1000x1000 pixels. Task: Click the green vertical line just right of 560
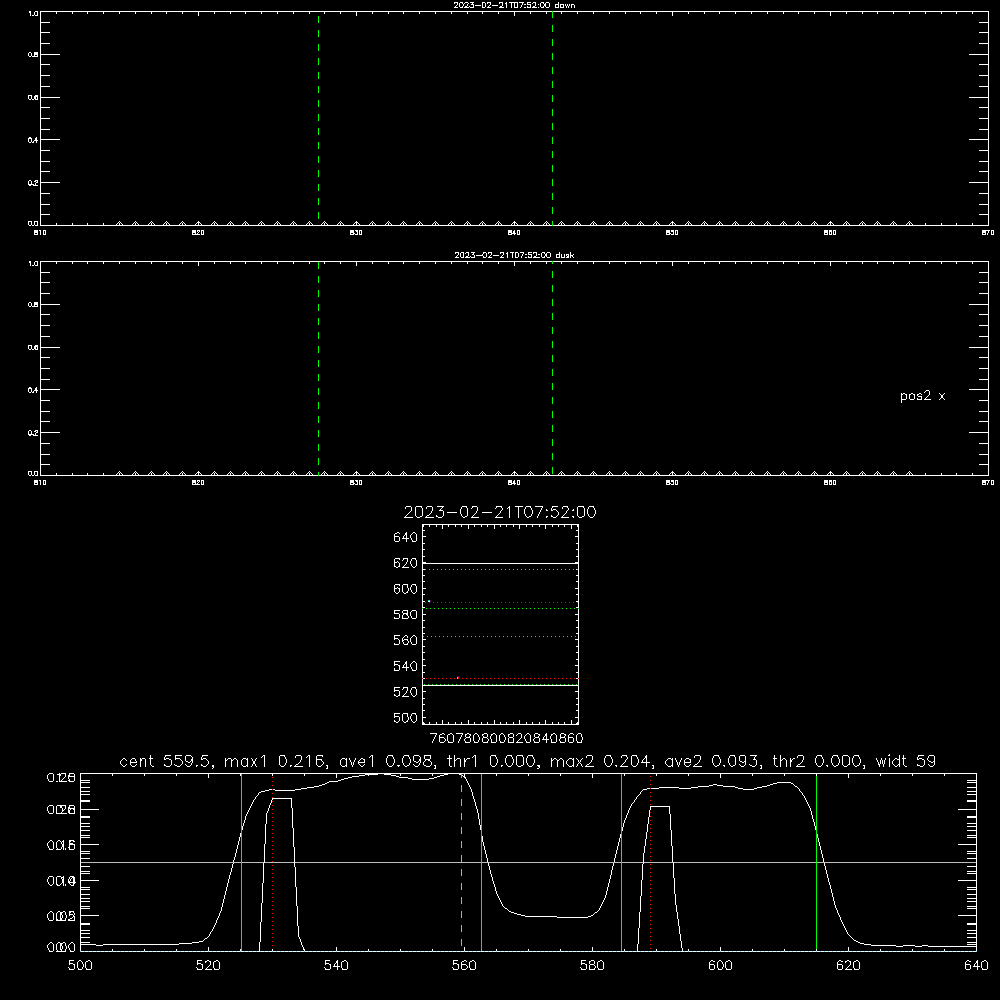pos(482,861)
